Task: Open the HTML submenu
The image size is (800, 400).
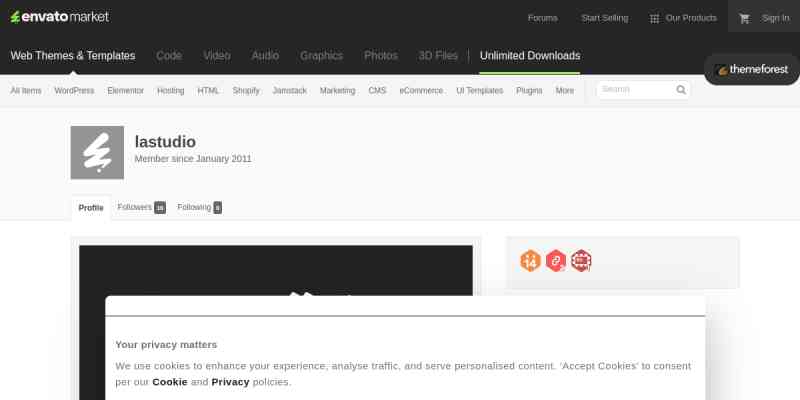Action: 208,91
